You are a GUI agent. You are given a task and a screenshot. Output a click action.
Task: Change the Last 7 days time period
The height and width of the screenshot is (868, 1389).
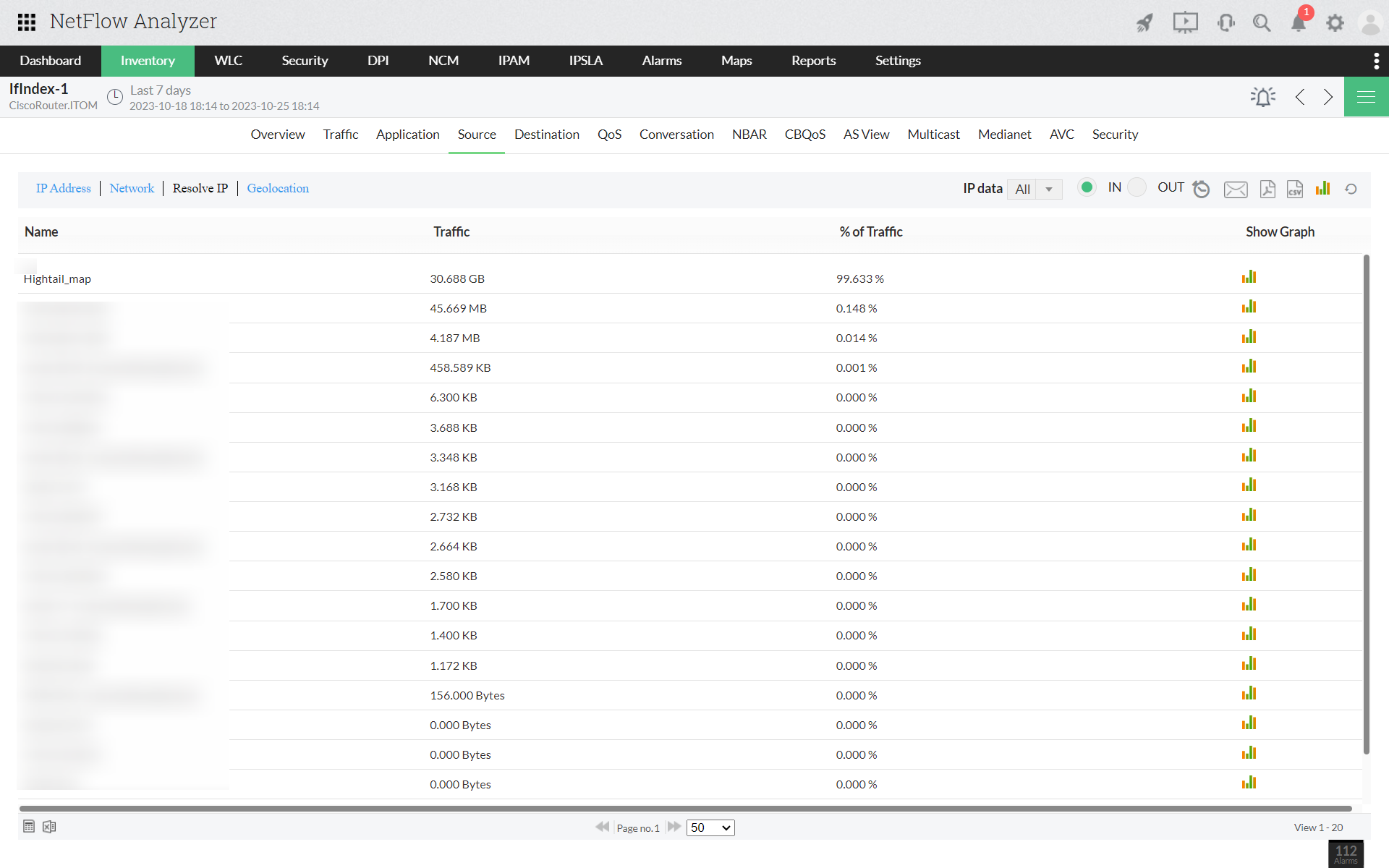160,90
